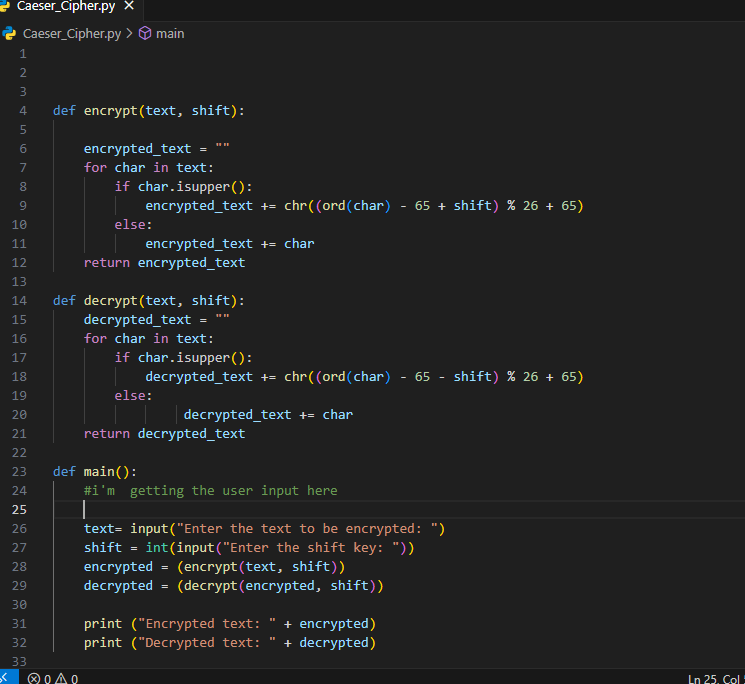Image resolution: width=745 pixels, height=684 pixels.
Task: Click the 'Enter the shift key' line
Action: [x=249, y=548]
